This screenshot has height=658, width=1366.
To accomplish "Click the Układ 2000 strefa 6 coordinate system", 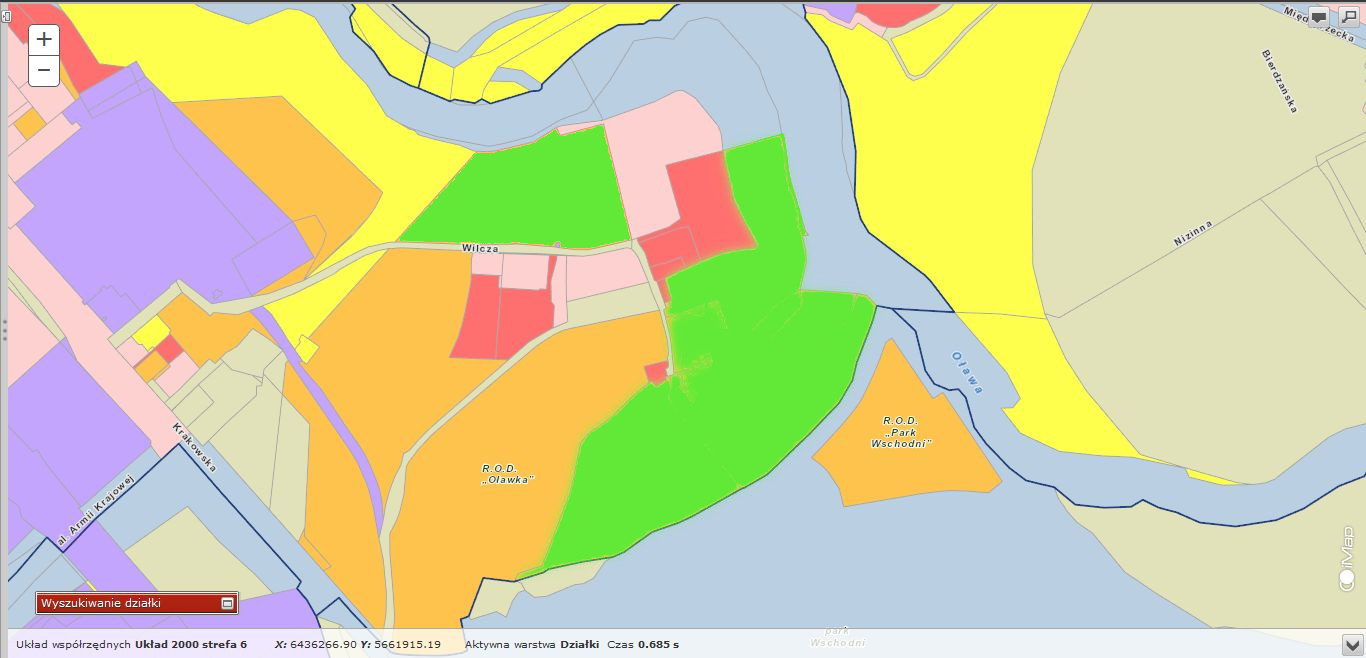I will point(190,644).
